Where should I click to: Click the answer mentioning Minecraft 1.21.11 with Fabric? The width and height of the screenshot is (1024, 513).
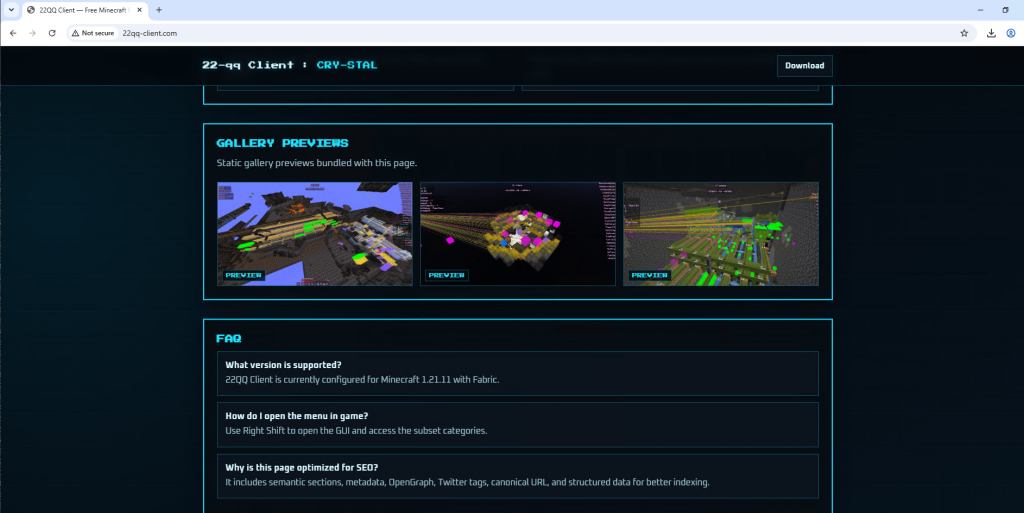[x=362, y=379]
